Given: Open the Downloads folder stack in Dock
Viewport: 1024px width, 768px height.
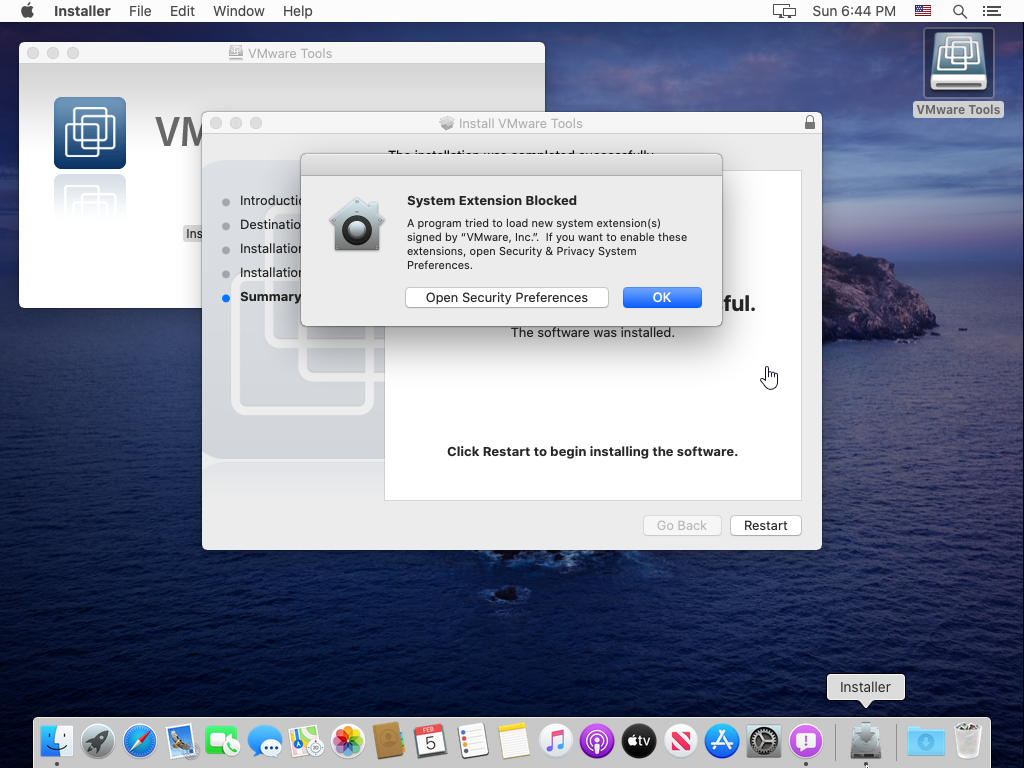Looking at the screenshot, I should (x=925, y=741).
